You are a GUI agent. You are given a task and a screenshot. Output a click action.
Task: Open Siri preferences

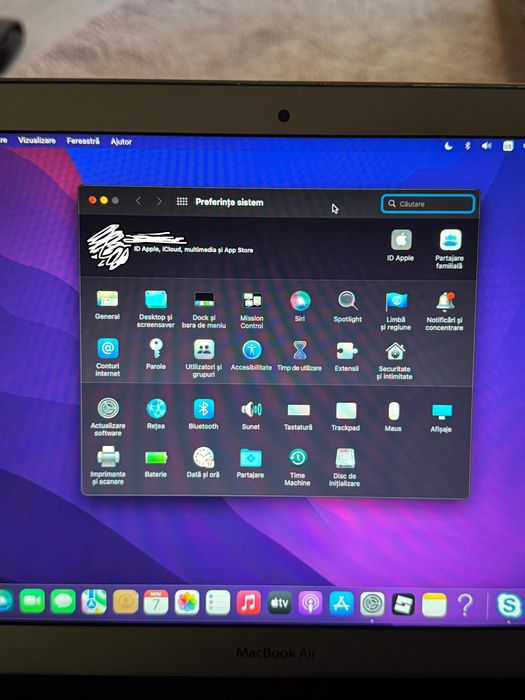300,305
